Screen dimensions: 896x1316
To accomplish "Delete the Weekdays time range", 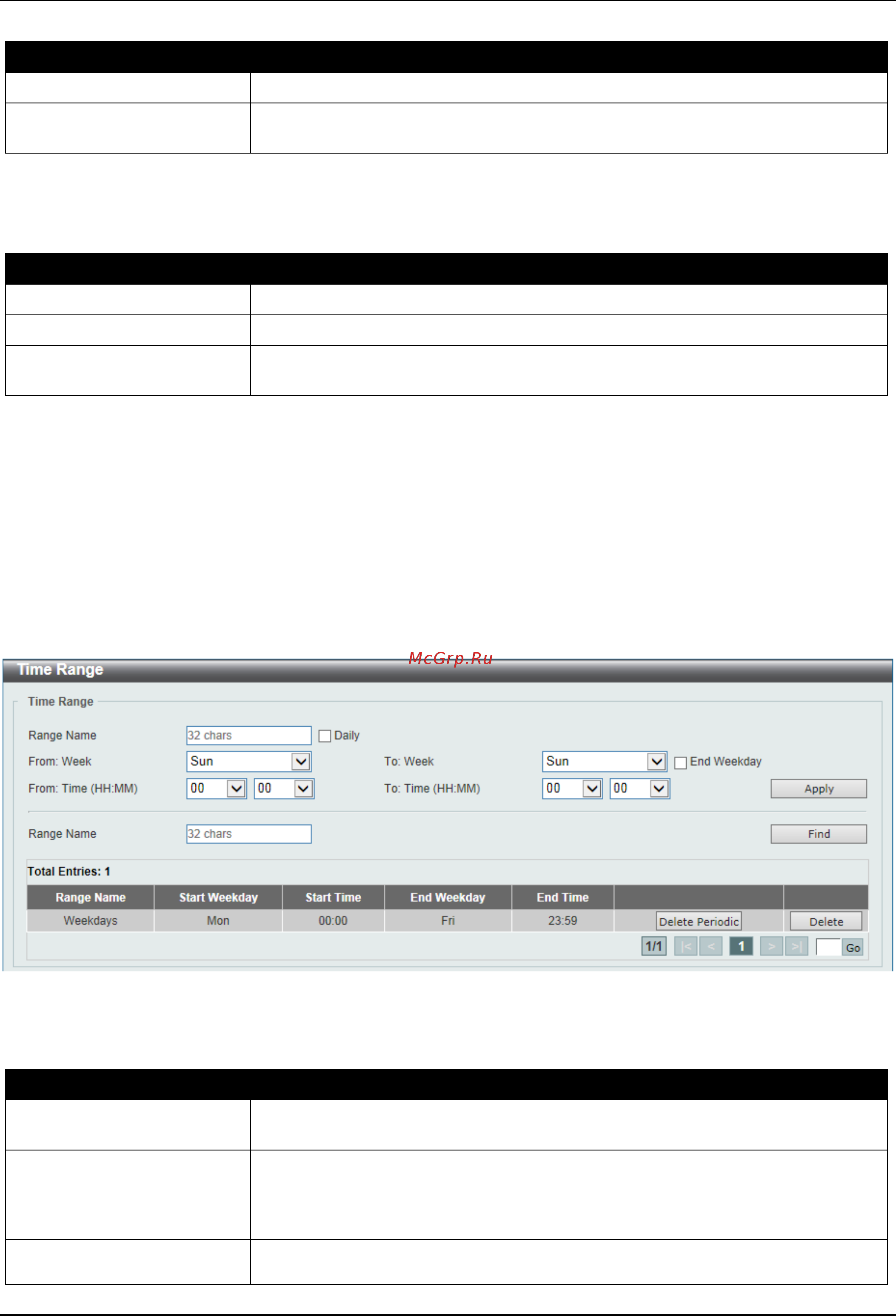I will pos(826,921).
